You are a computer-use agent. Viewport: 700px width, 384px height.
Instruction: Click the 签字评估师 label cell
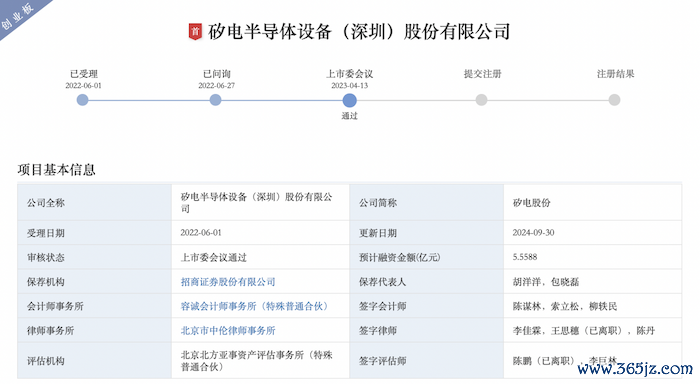(427, 361)
